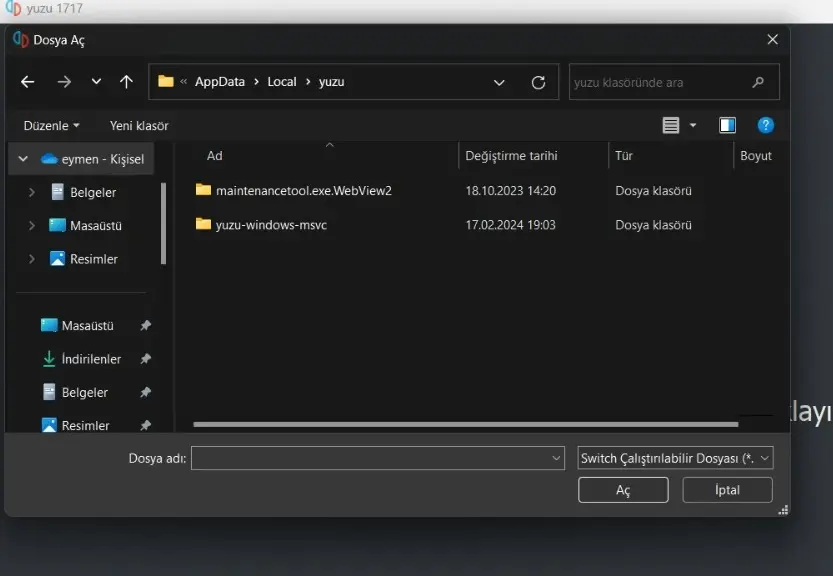833x576 pixels.
Task: Click the address bar folder icon
Action: click(x=166, y=81)
